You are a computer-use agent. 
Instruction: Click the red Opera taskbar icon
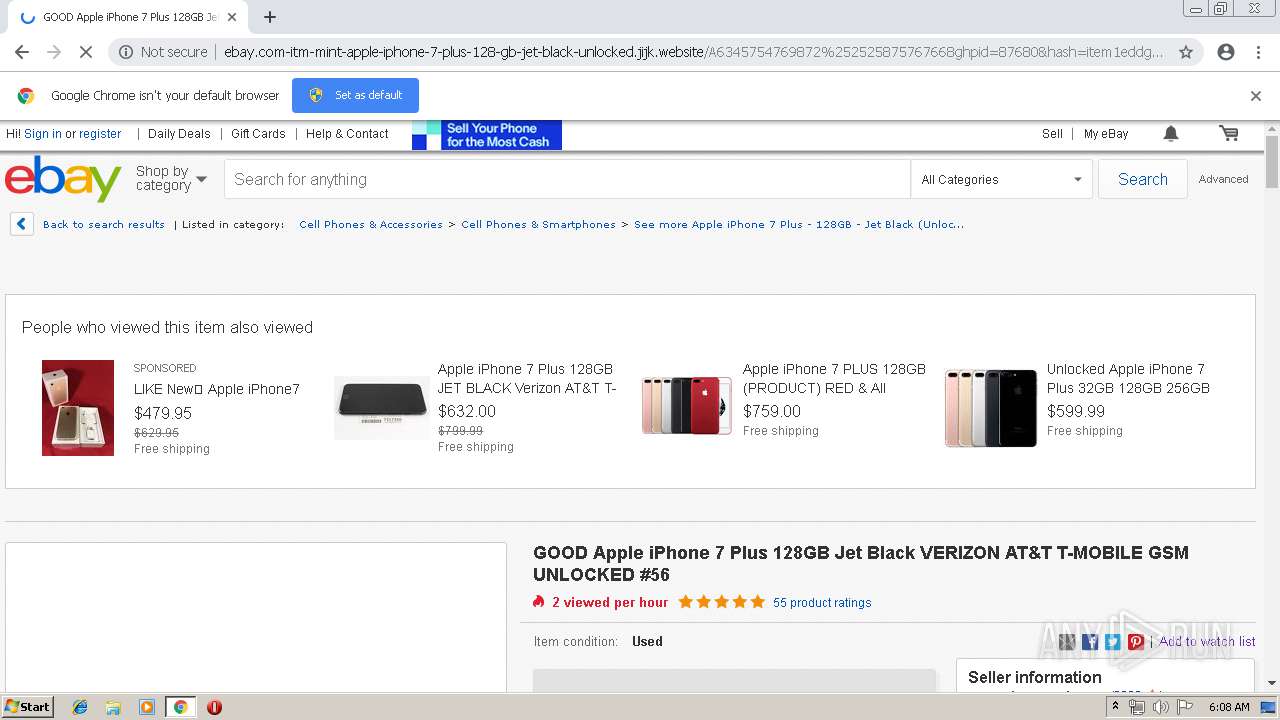[214, 707]
